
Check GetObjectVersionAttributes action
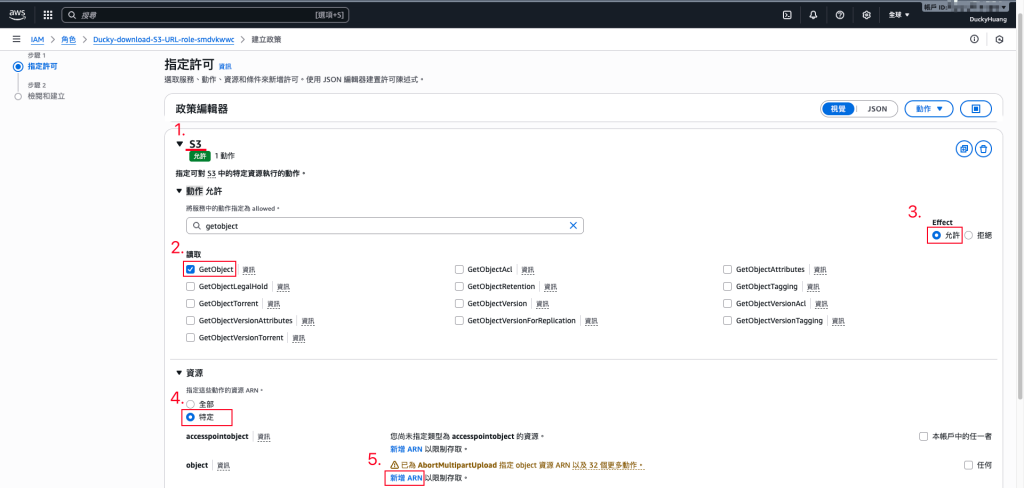[x=190, y=321]
